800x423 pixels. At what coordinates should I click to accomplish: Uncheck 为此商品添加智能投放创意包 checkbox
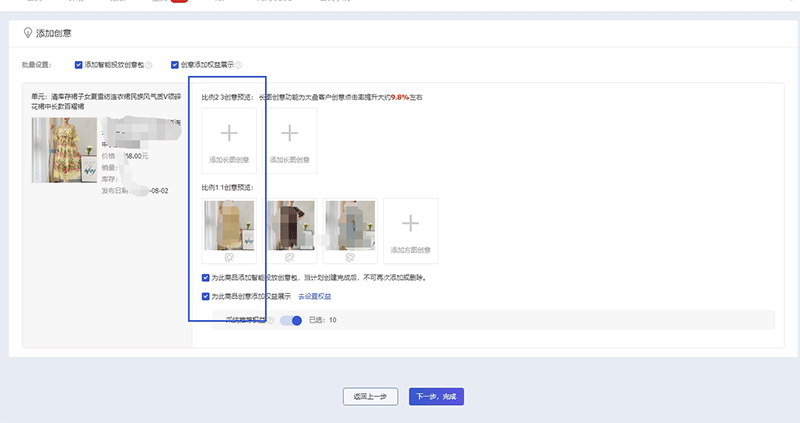(x=205, y=278)
